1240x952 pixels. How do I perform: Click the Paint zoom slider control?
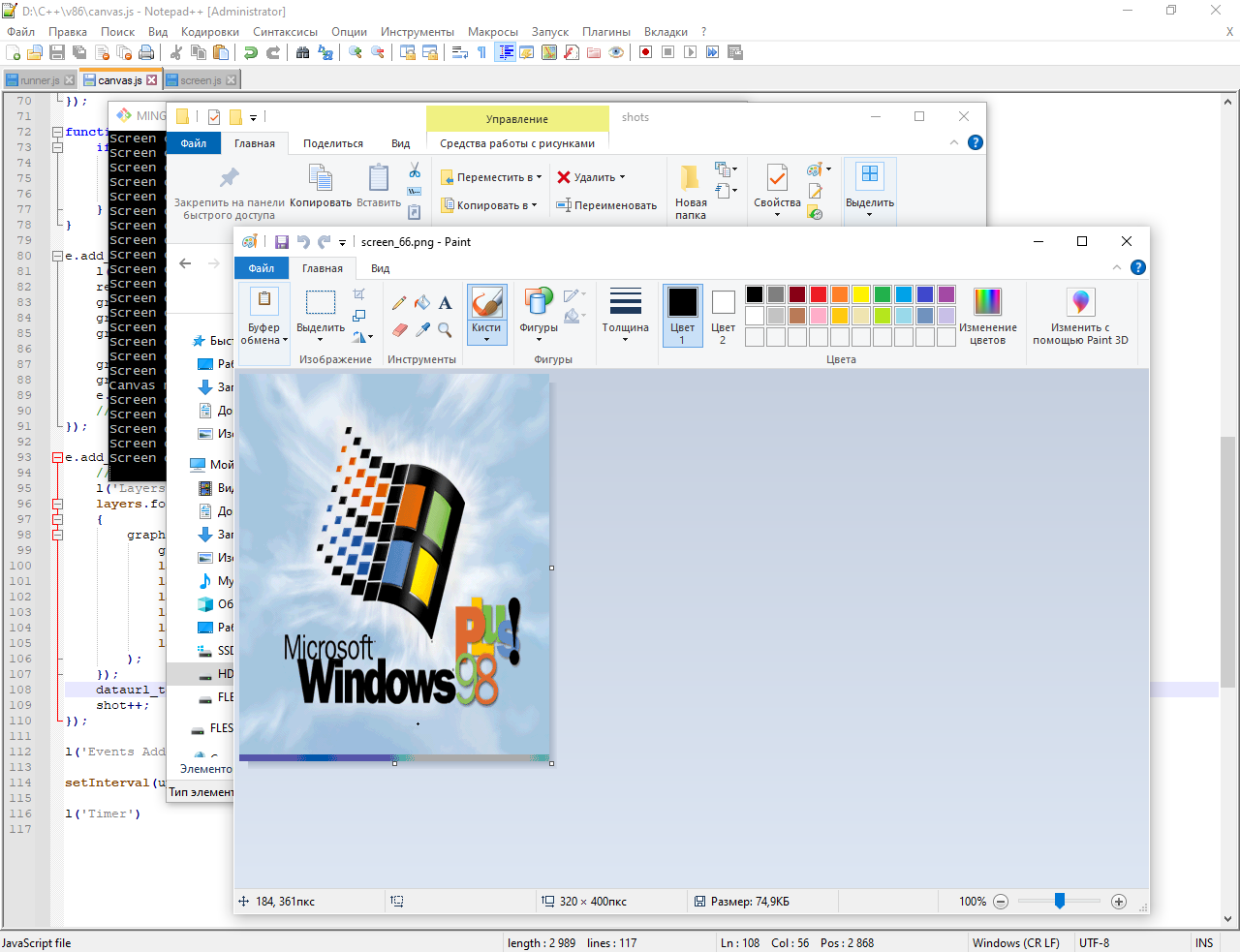coord(1061,901)
